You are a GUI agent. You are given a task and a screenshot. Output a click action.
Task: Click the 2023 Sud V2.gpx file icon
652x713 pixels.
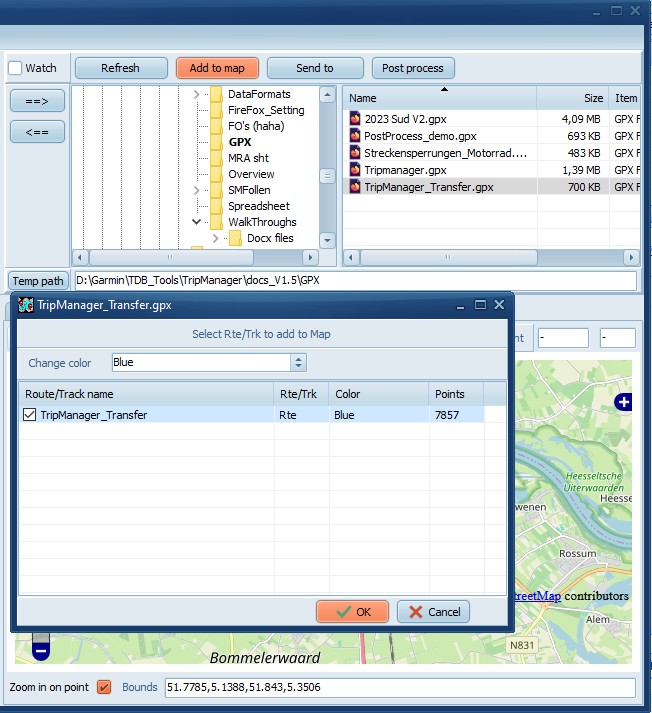point(355,119)
